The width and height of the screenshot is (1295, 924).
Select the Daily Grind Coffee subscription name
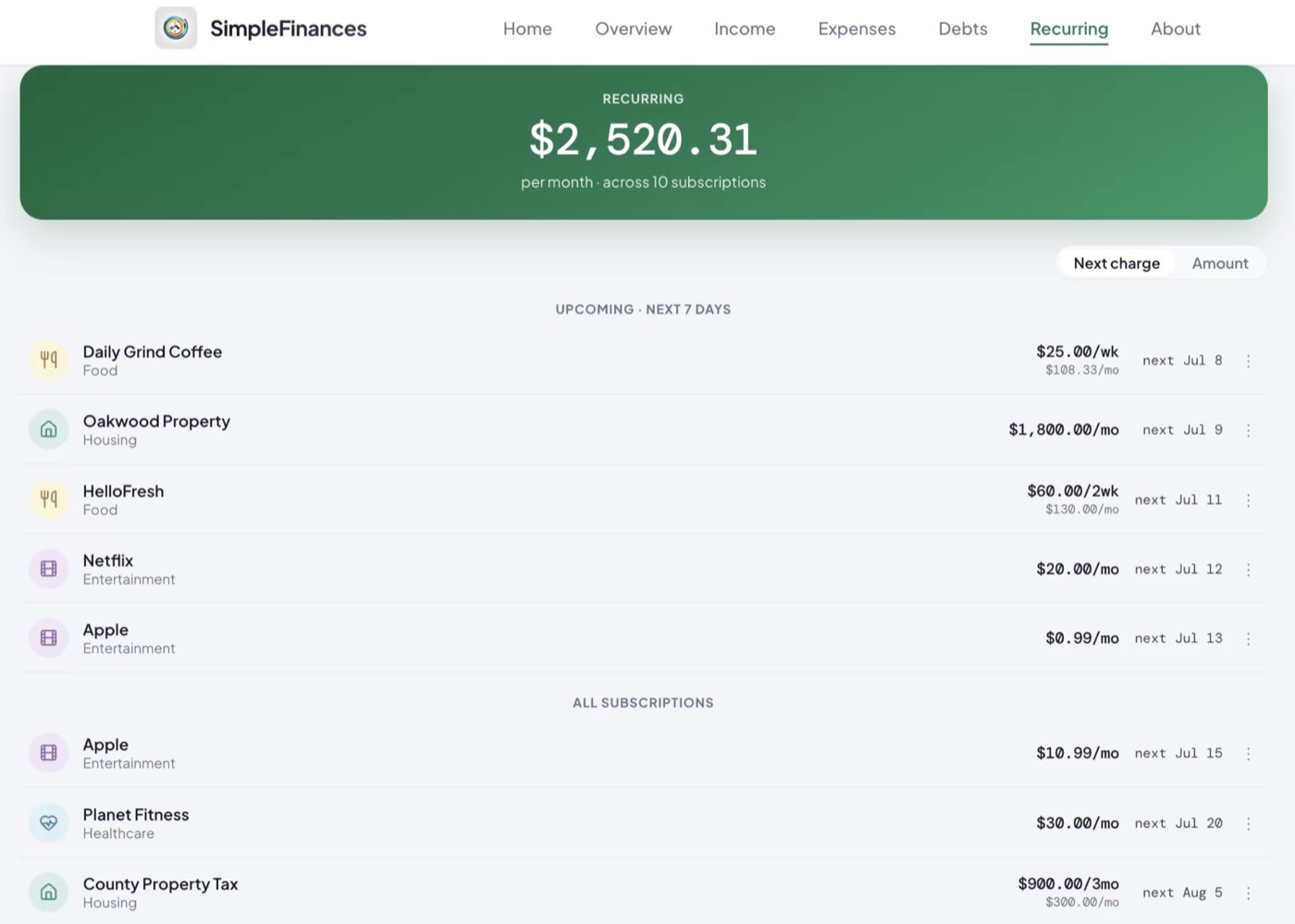click(x=153, y=351)
